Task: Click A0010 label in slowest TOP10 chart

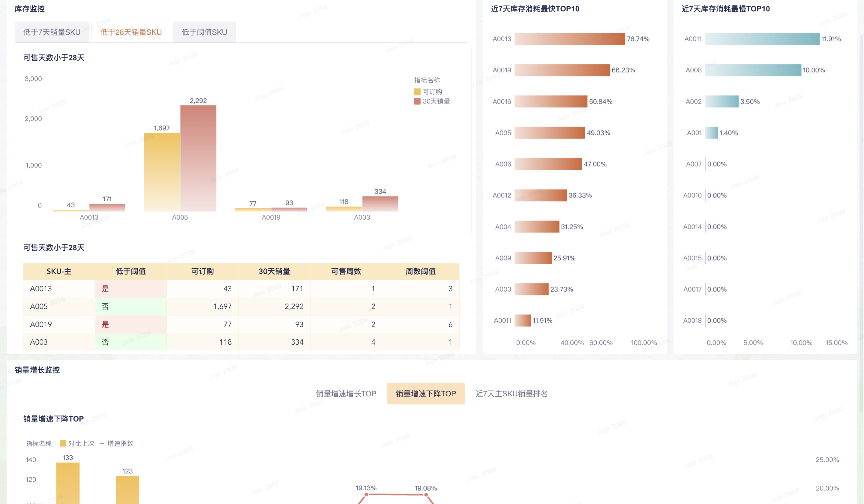Action: pyautogui.click(x=692, y=195)
